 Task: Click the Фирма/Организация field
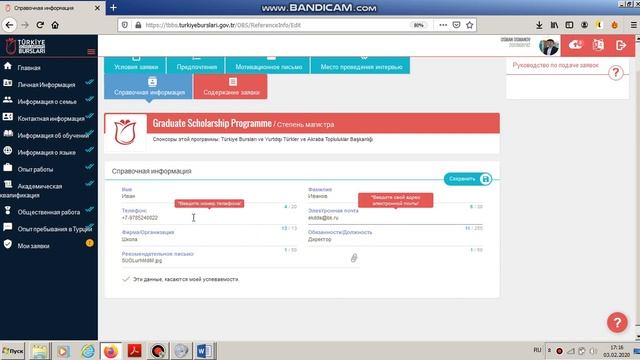point(209,239)
